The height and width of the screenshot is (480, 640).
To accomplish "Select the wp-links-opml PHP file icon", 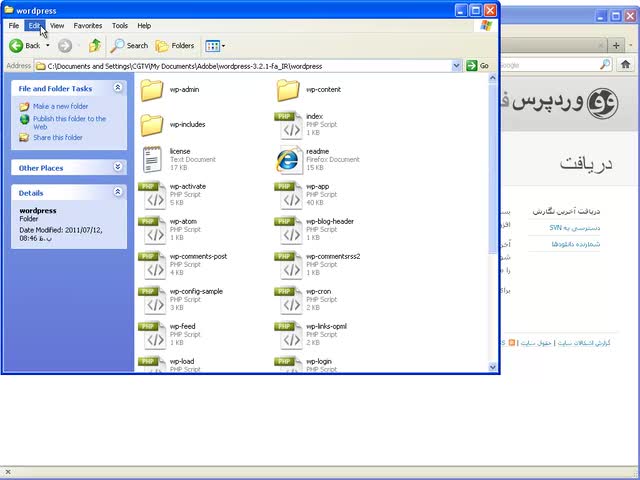I will click(x=289, y=336).
